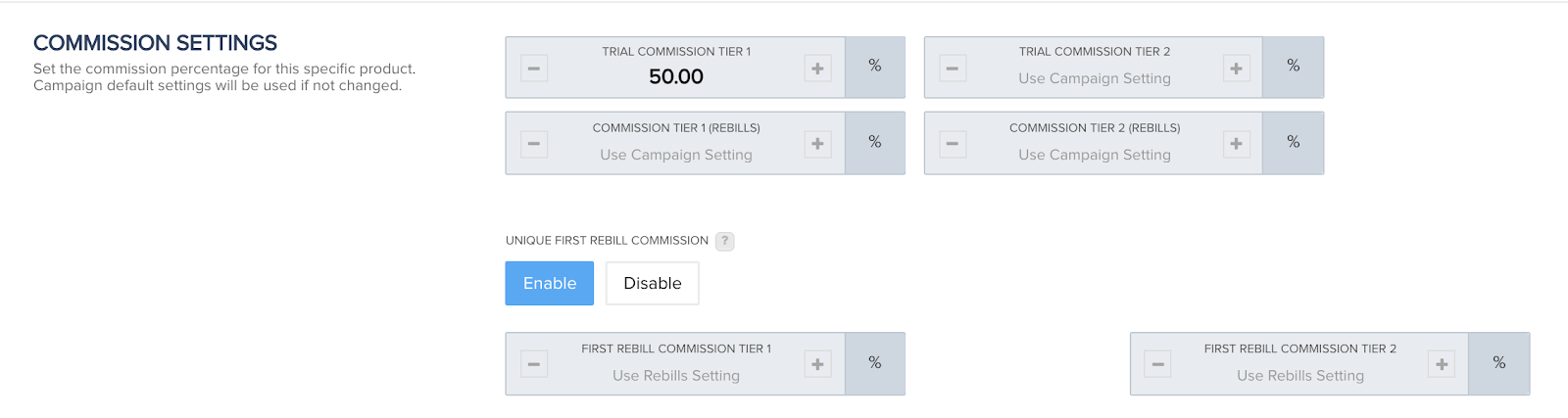This screenshot has width=1568, height=418.
Task: Focus First Rebill Commission Tier 2 field
Action: pyautogui.click(x=1300, y=375)
